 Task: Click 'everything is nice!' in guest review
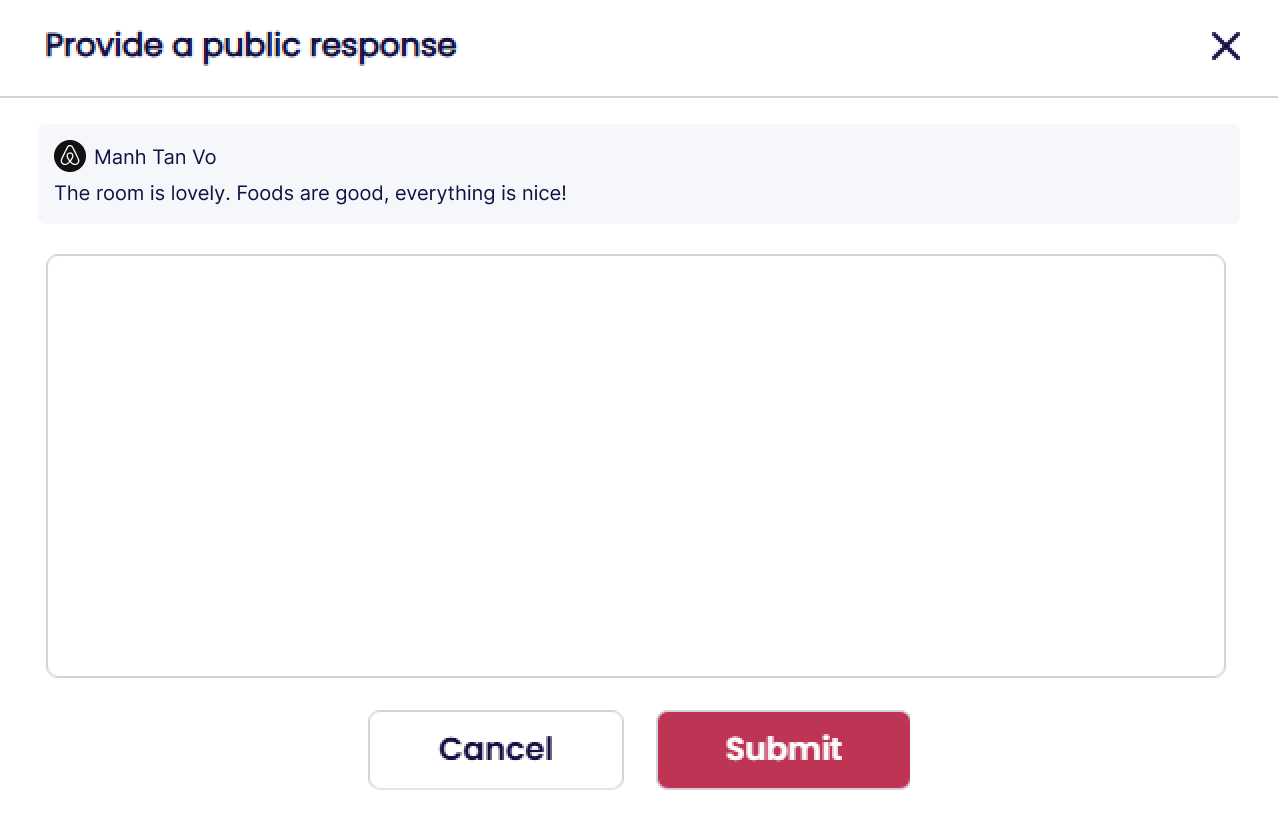click(480, 193)
